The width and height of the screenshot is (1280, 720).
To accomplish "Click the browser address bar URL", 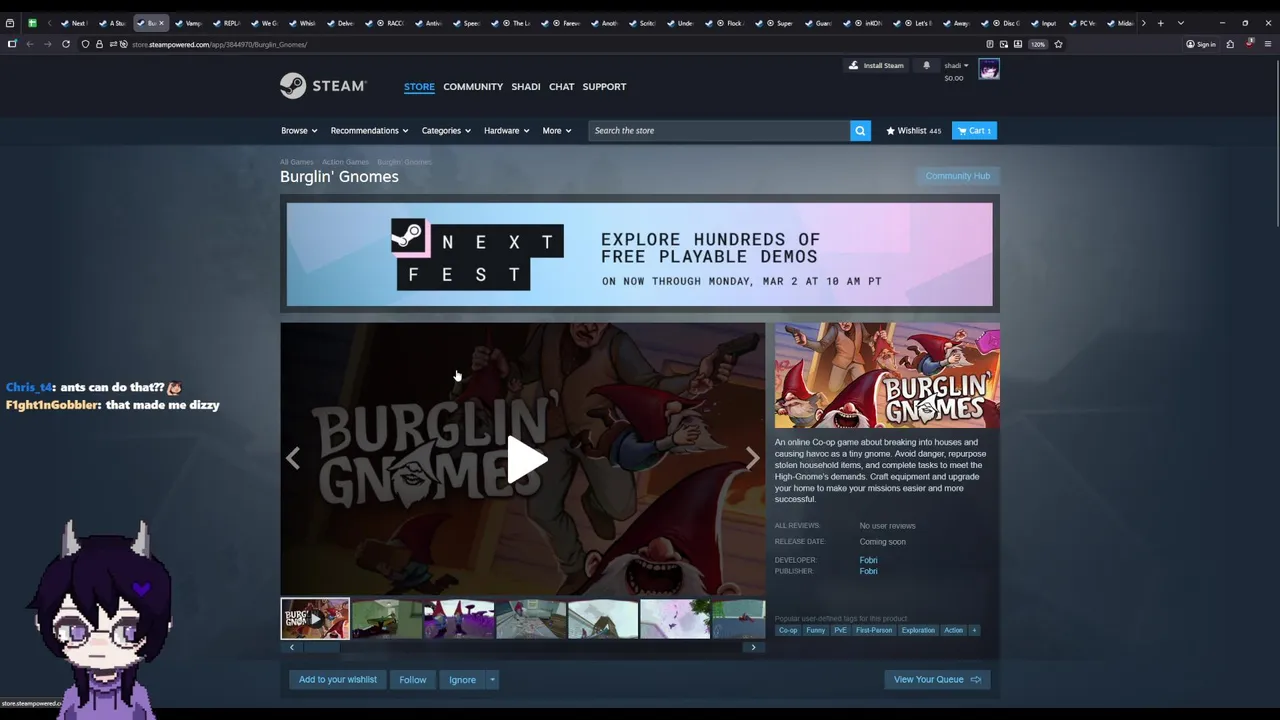I will (x=219, y=44).
